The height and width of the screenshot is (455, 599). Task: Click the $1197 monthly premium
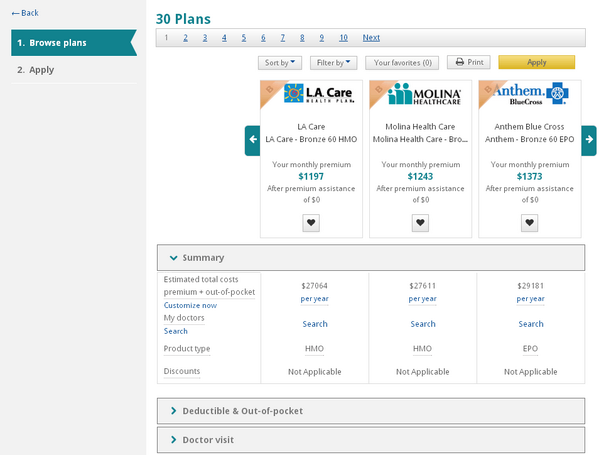tap(311, 176)
